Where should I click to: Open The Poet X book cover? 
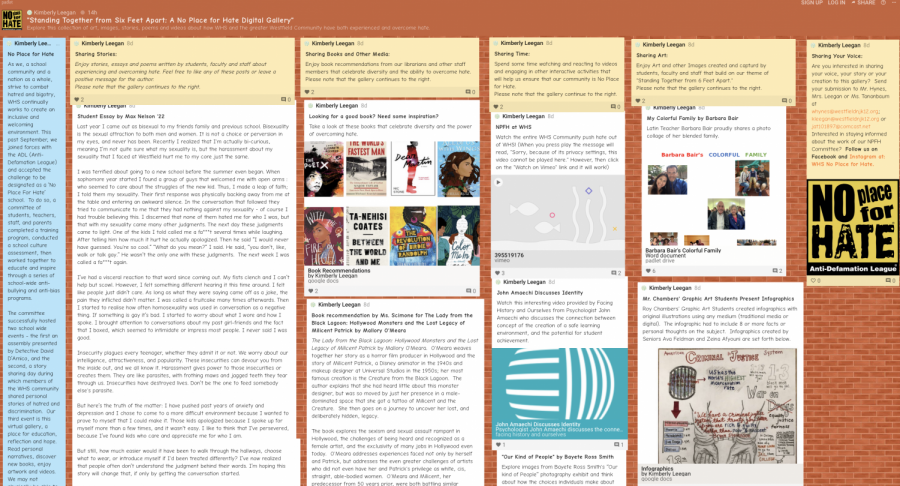click(324, 169)
